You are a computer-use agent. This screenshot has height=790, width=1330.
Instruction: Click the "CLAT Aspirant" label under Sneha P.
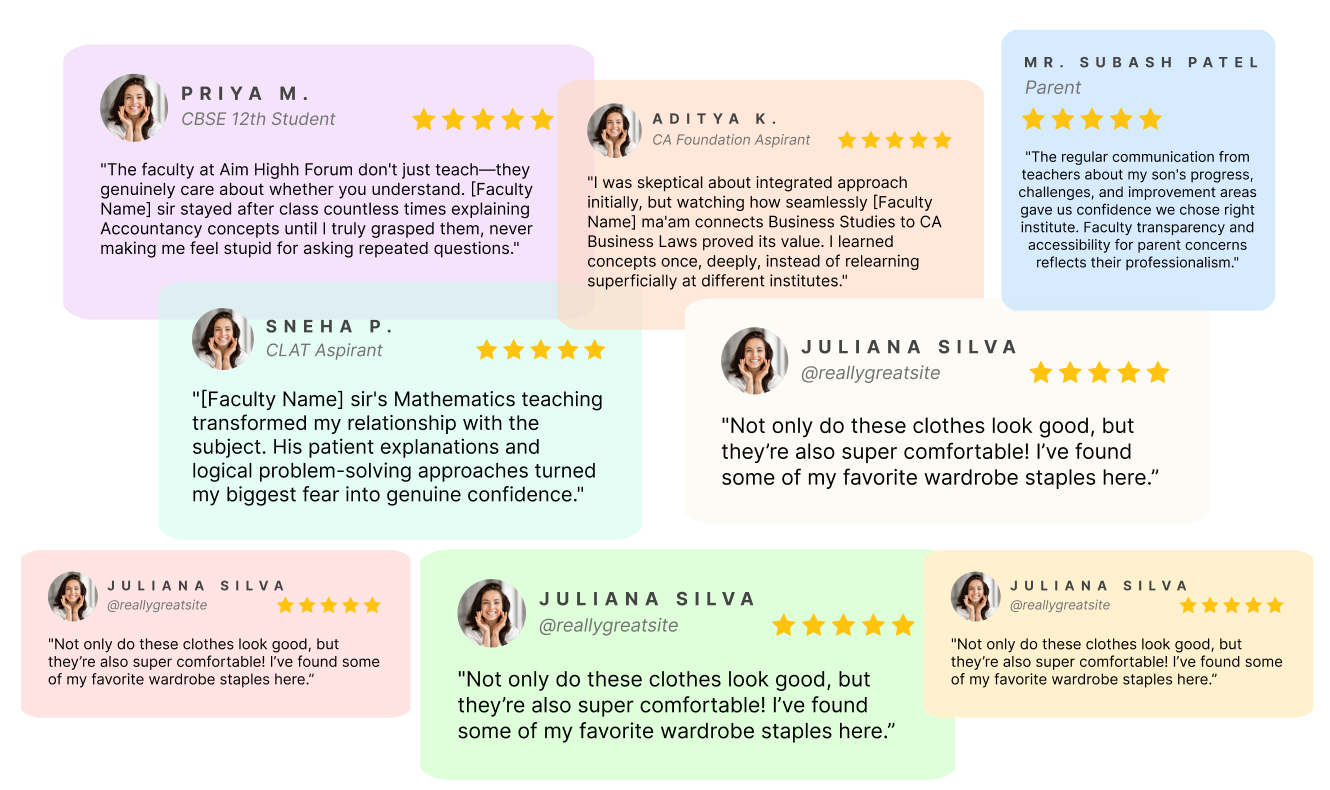pos(324,350)
